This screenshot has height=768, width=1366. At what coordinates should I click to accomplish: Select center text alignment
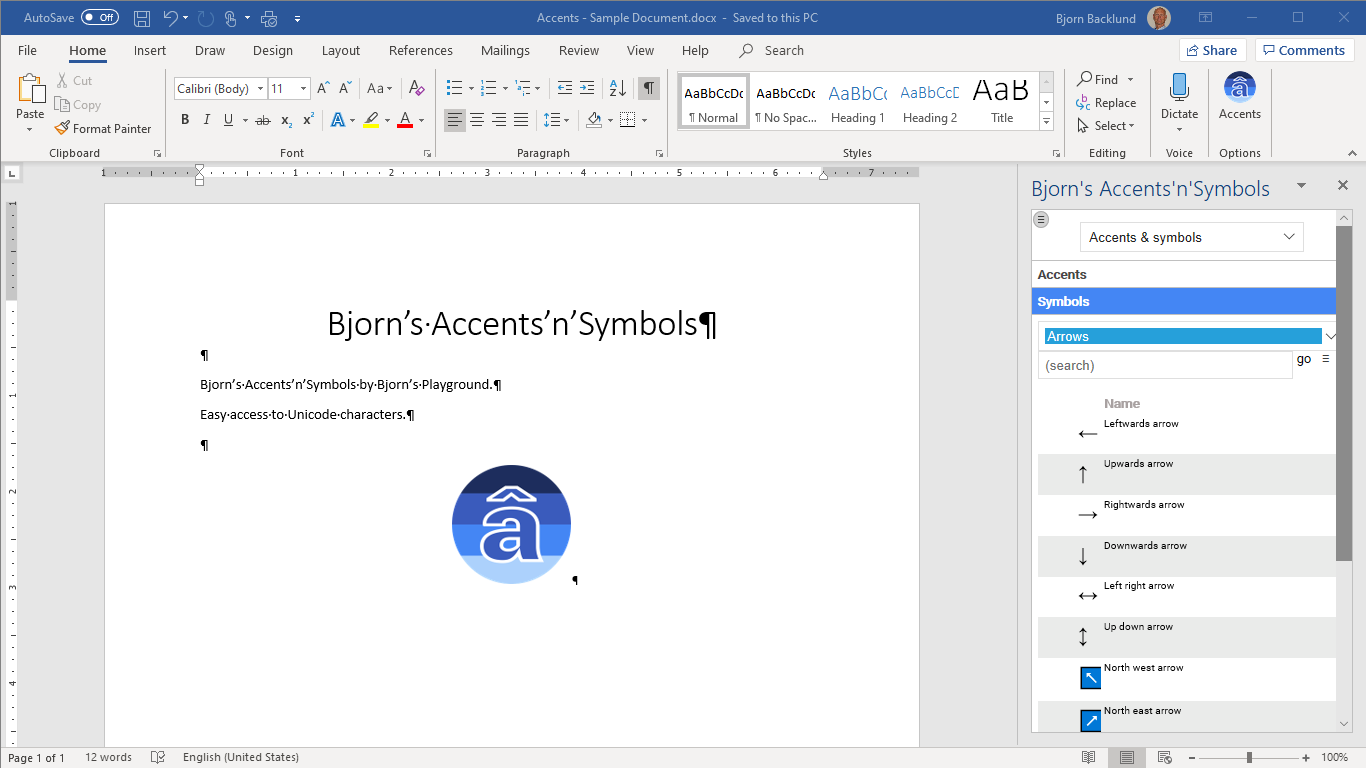477,120
